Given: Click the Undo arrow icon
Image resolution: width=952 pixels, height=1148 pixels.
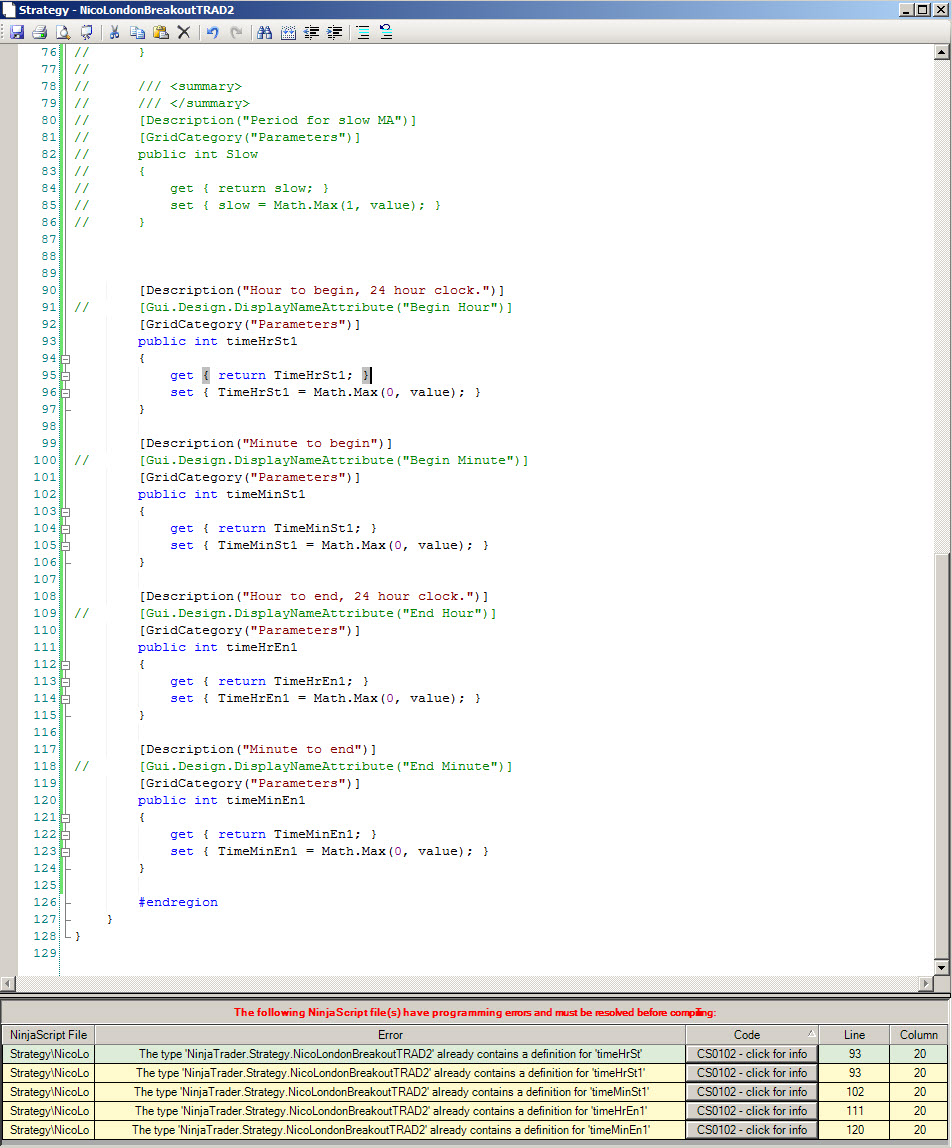Looking at the screenshot, I should pyautogui.click(x=212, y=32).
